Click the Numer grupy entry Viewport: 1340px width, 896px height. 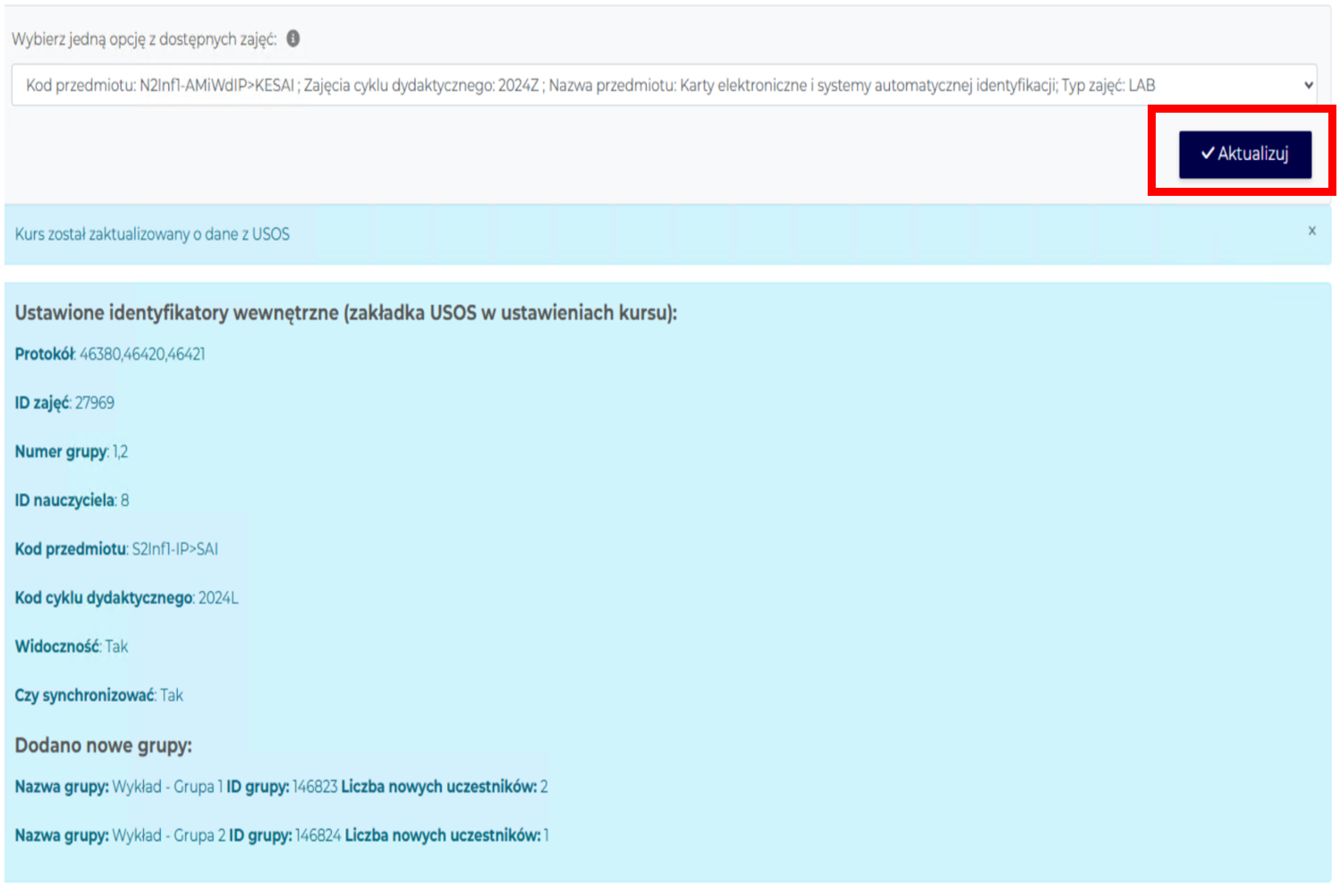(x=72, y=452)
